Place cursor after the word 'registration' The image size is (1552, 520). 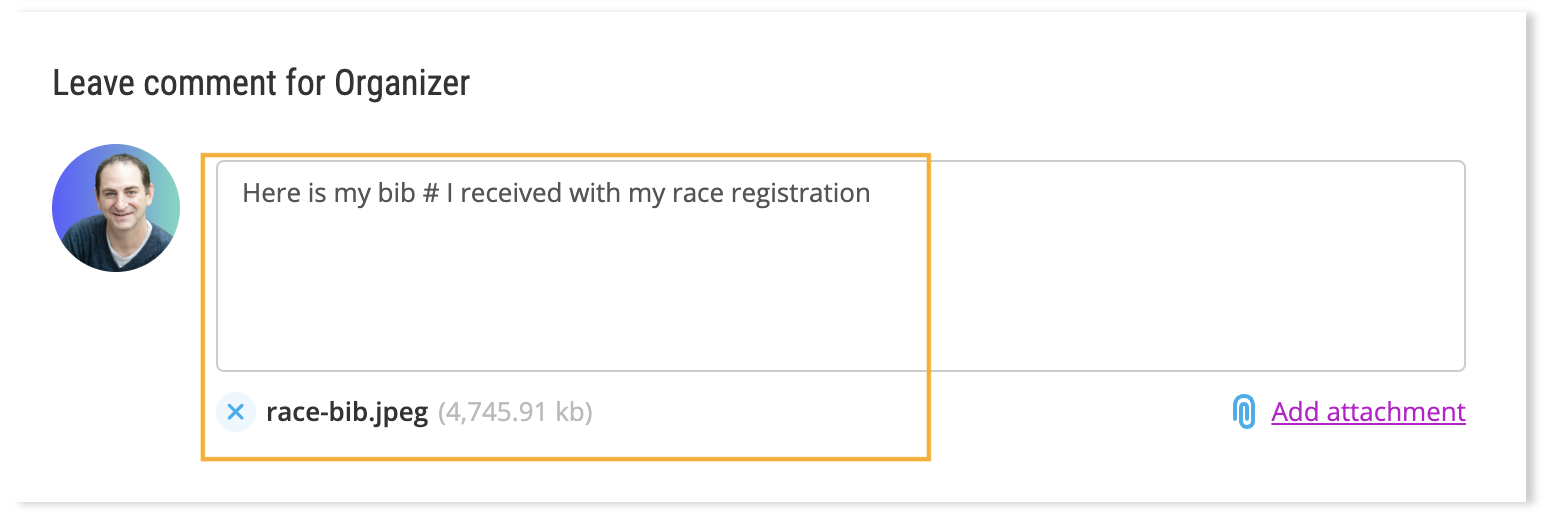click(872, 192)
